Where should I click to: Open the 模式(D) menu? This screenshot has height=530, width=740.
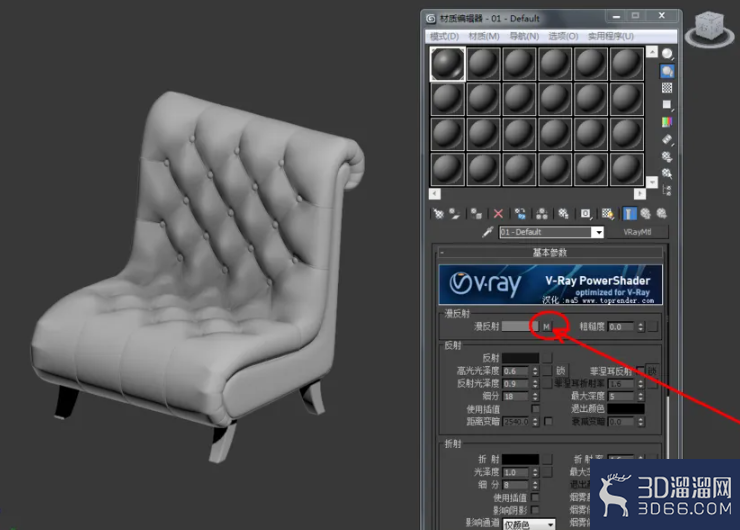pos(444,36)
